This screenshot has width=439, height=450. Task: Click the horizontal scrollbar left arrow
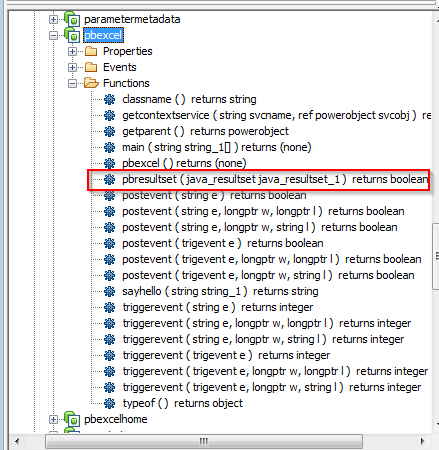[x=17, y=442]
